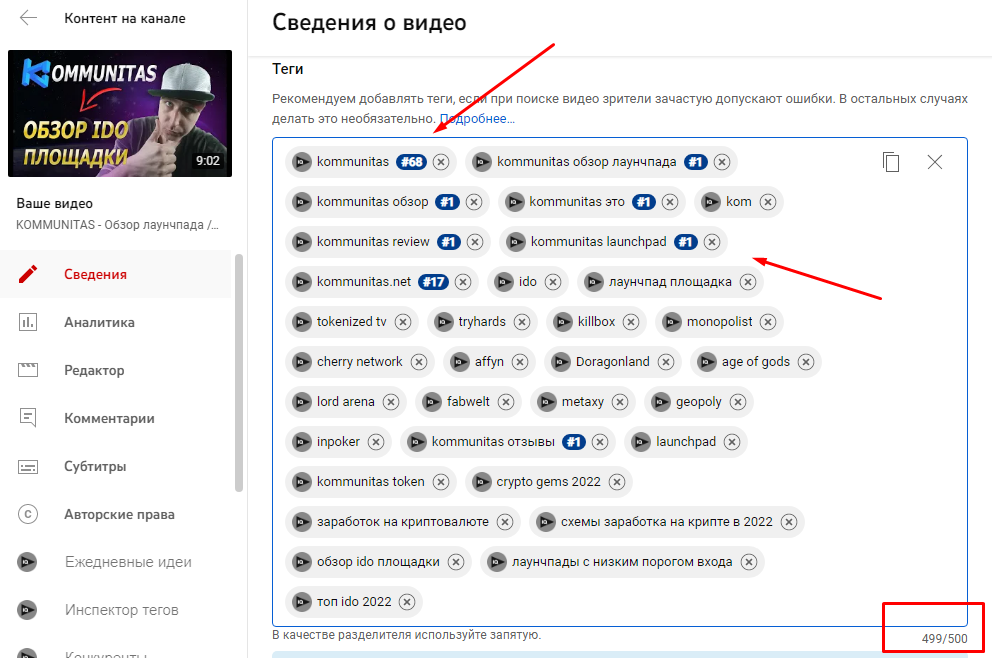Remove the kommunitas token tag
Image resolution: width=992 pixels, height=658 pixels.
click(441, 482)
